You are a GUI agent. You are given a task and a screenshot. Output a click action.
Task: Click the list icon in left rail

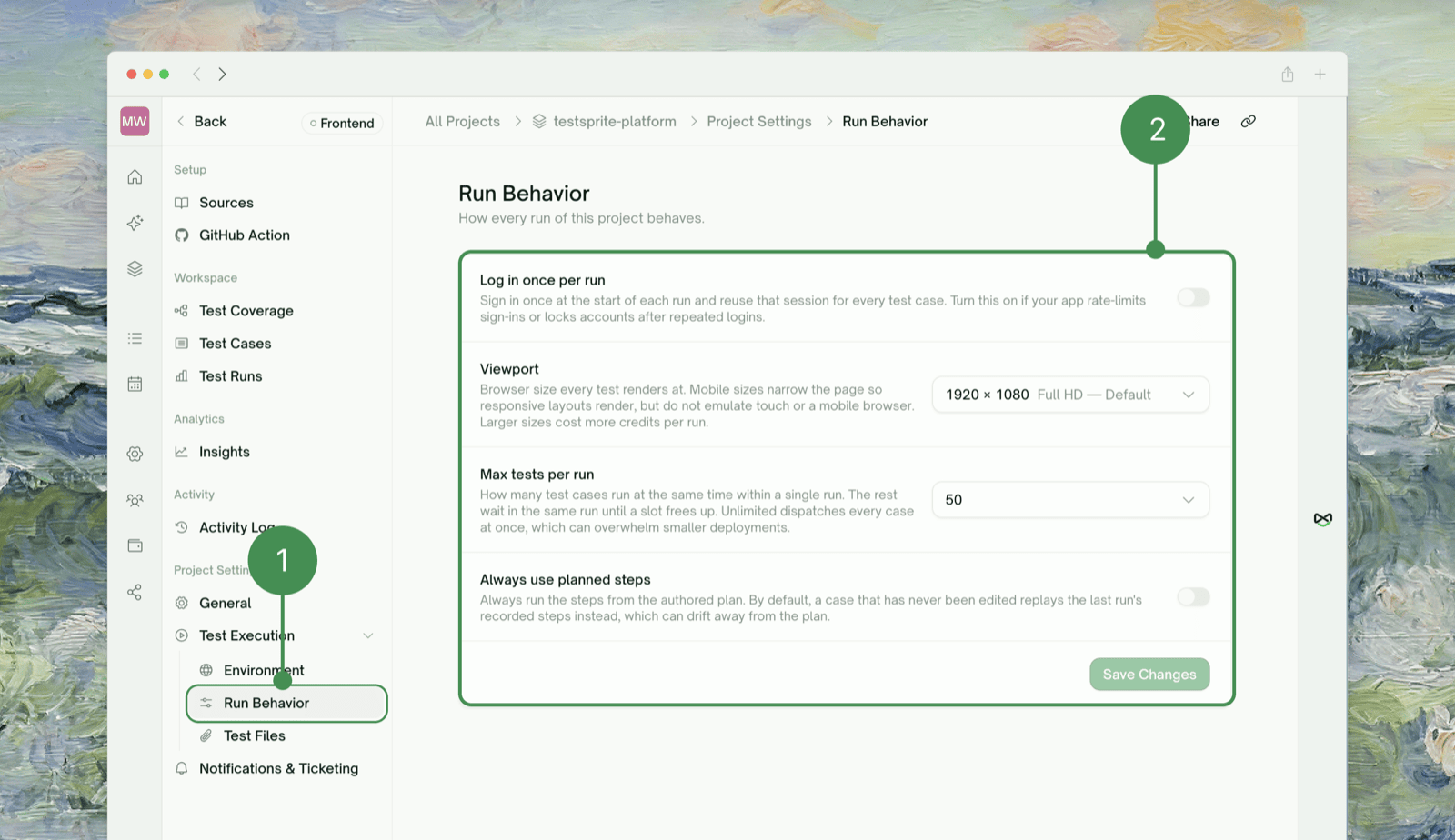tap(135, 338)
